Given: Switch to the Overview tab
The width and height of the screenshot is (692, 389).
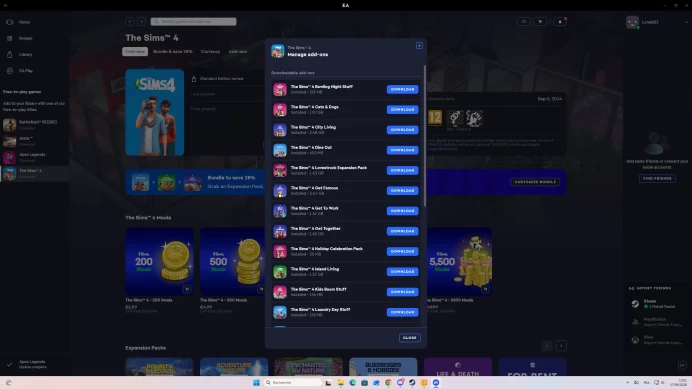Looking at the screenshot, I should tap(135, 52).
